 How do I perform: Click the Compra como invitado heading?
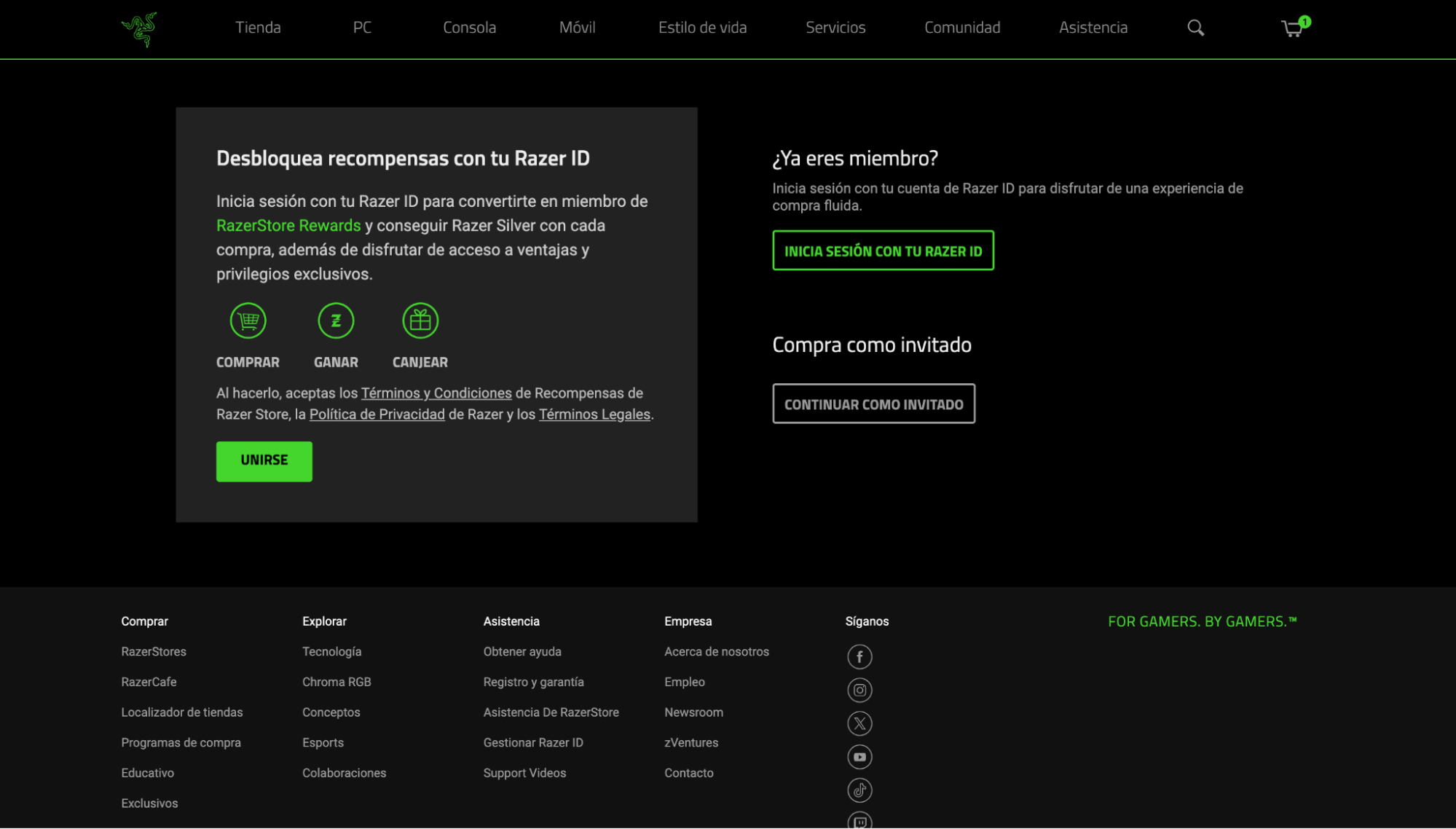[x=872, y=345]
